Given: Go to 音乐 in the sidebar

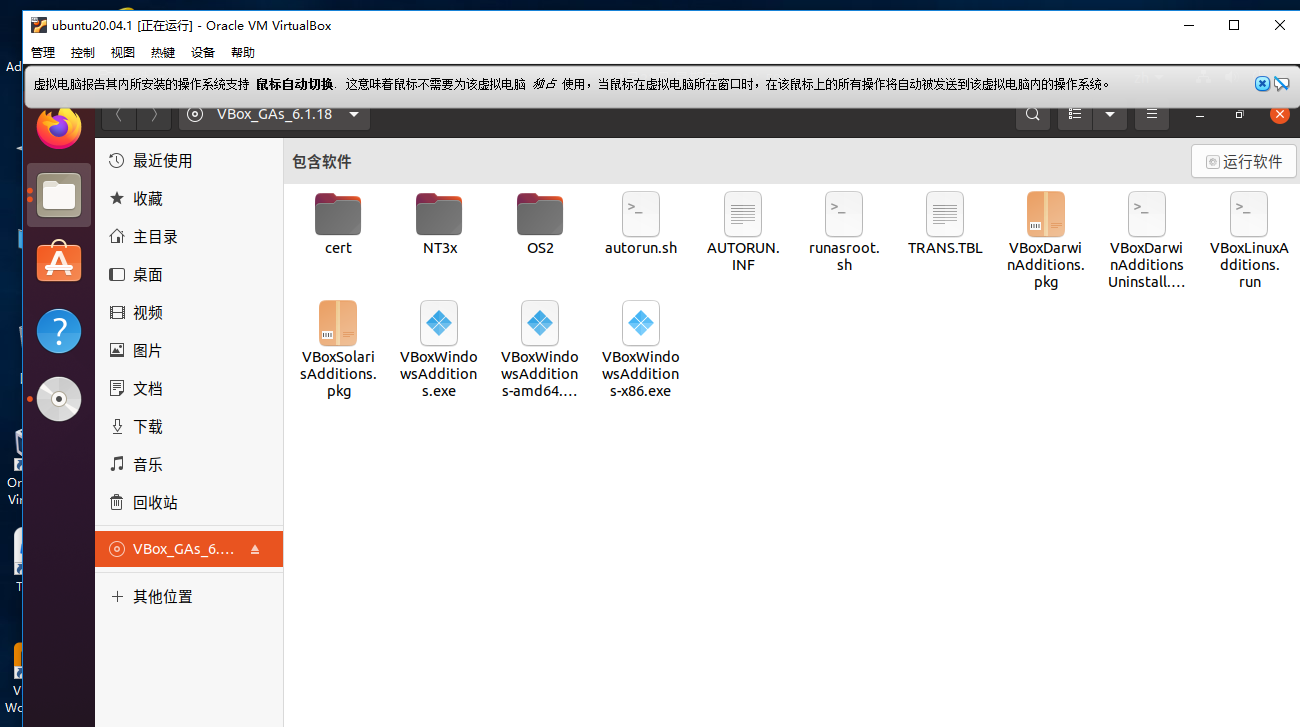Looking at the screenshot, I should point(189,465).
